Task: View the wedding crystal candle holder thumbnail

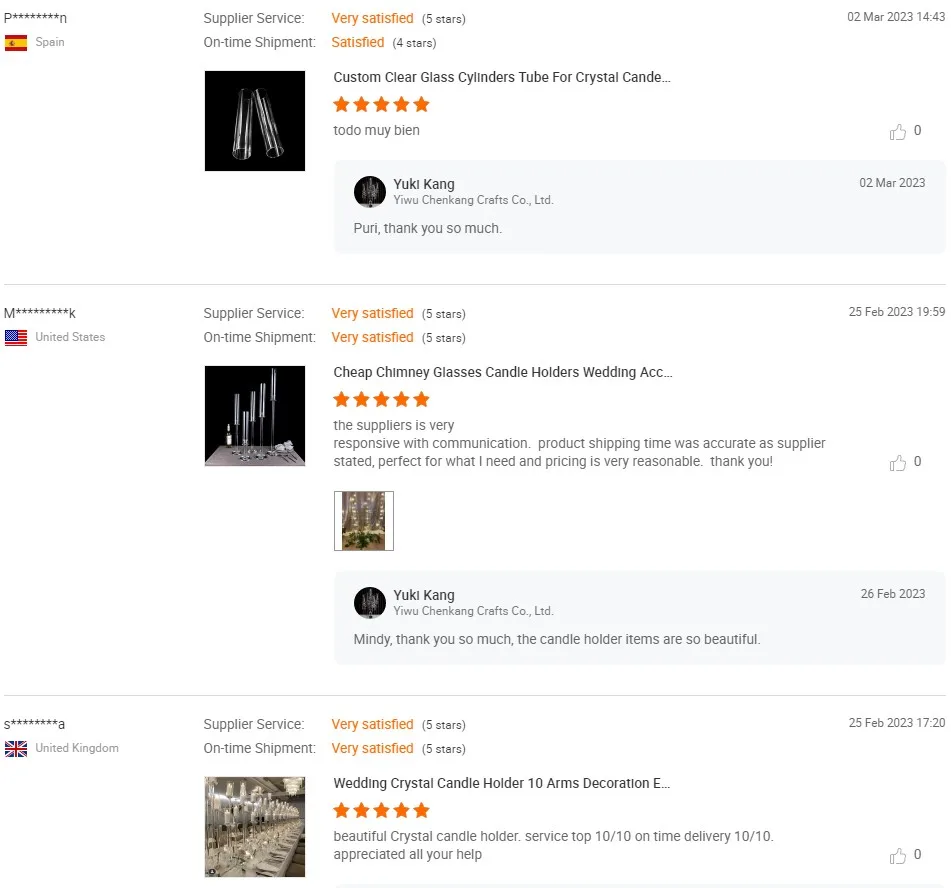Action: [255, 827]
